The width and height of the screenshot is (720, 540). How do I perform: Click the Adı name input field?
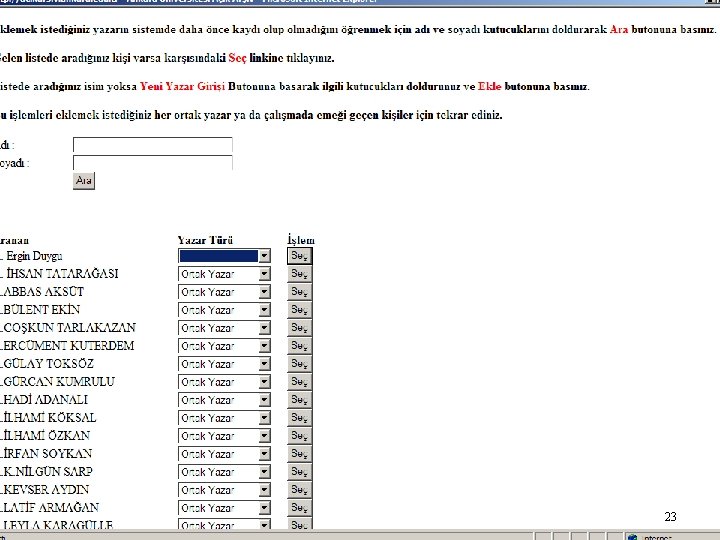pyautogui.click(x=152, y=145)
